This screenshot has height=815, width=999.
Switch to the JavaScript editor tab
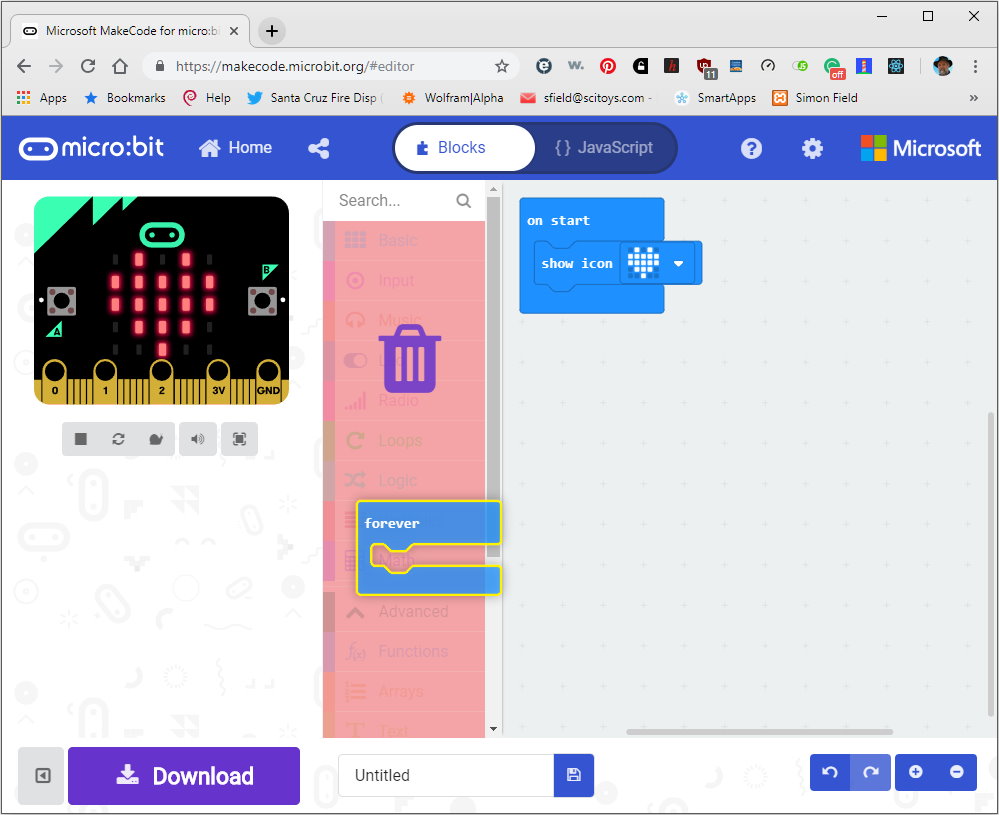(x=604, y=148)
